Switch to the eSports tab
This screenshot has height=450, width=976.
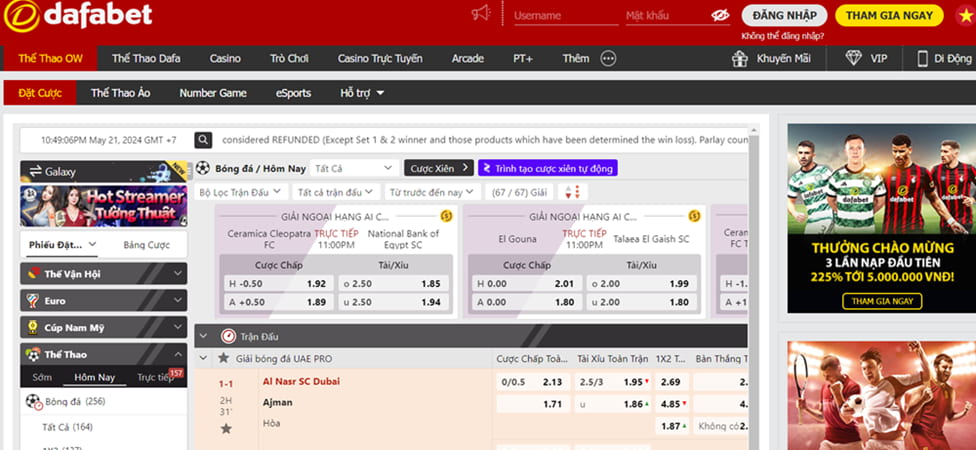pyautogui.click(x=293, y=93)
